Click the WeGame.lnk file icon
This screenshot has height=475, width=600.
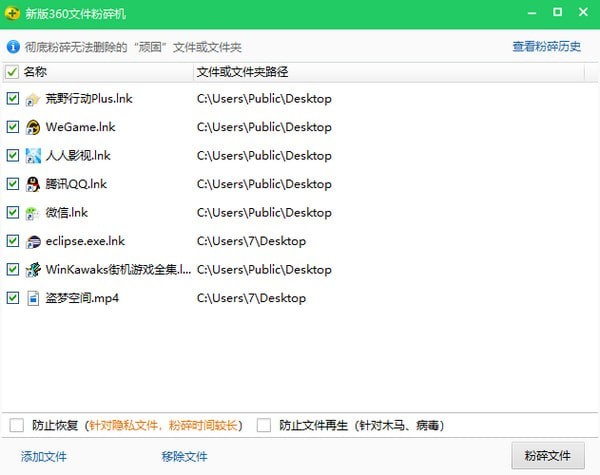pos(33,127)
